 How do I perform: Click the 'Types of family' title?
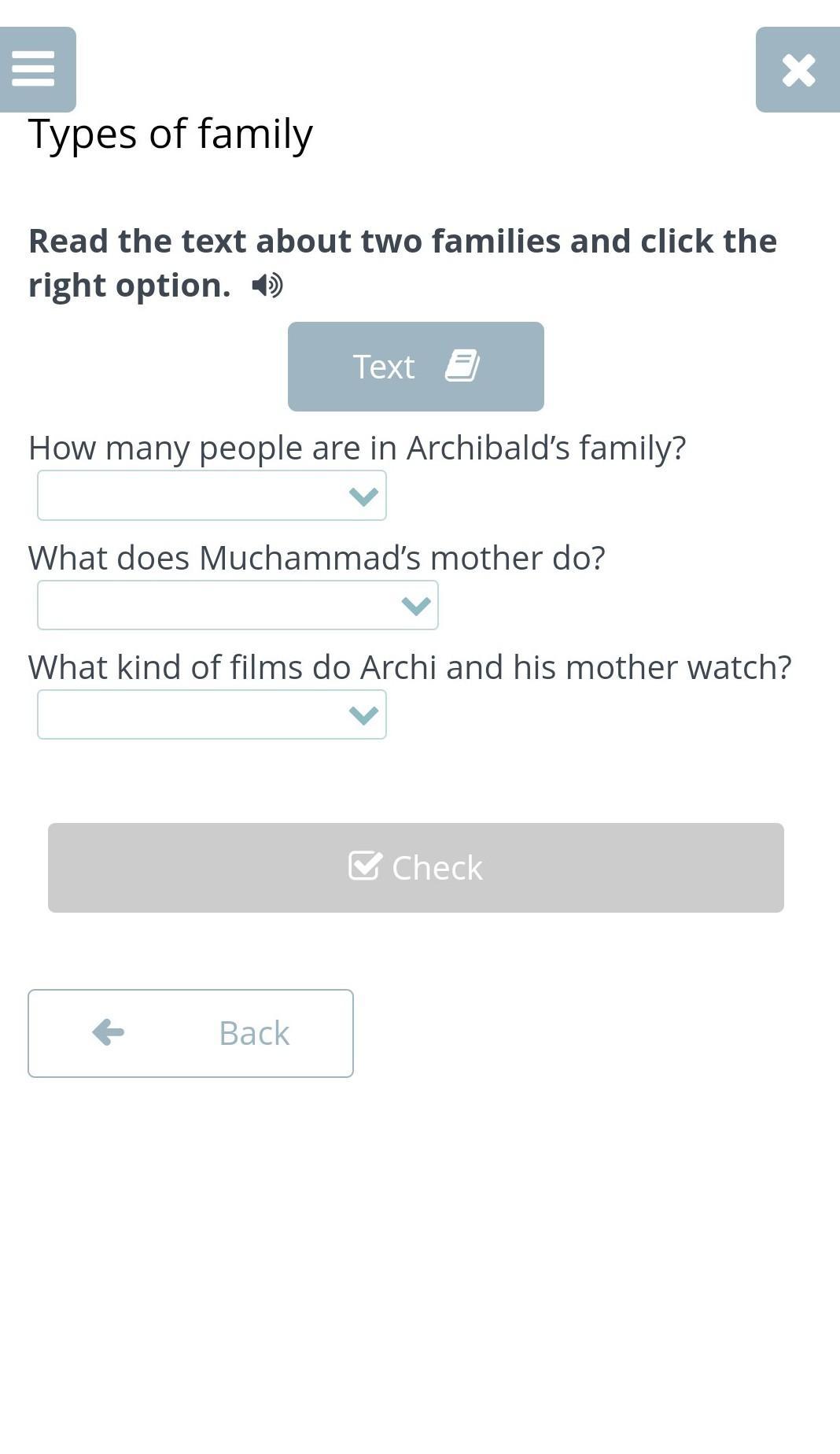coord(171,134)
